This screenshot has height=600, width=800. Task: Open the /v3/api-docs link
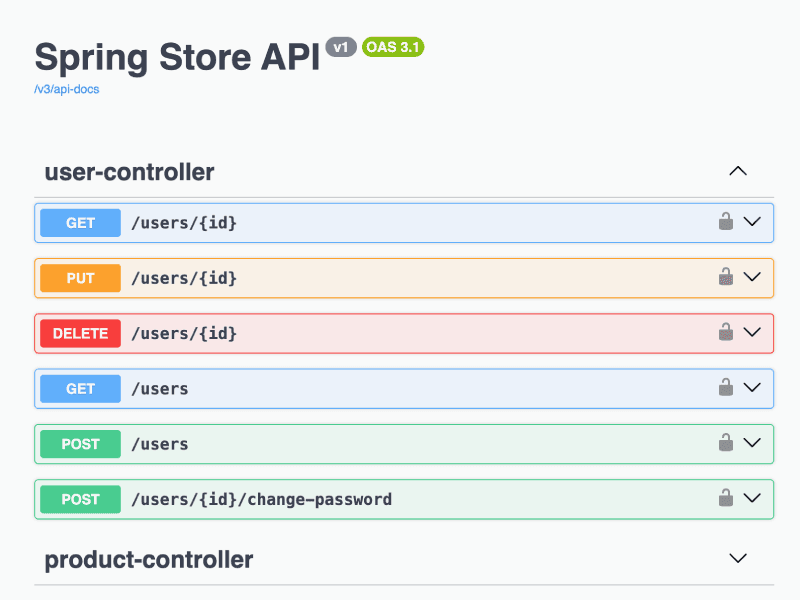point(66,89)
